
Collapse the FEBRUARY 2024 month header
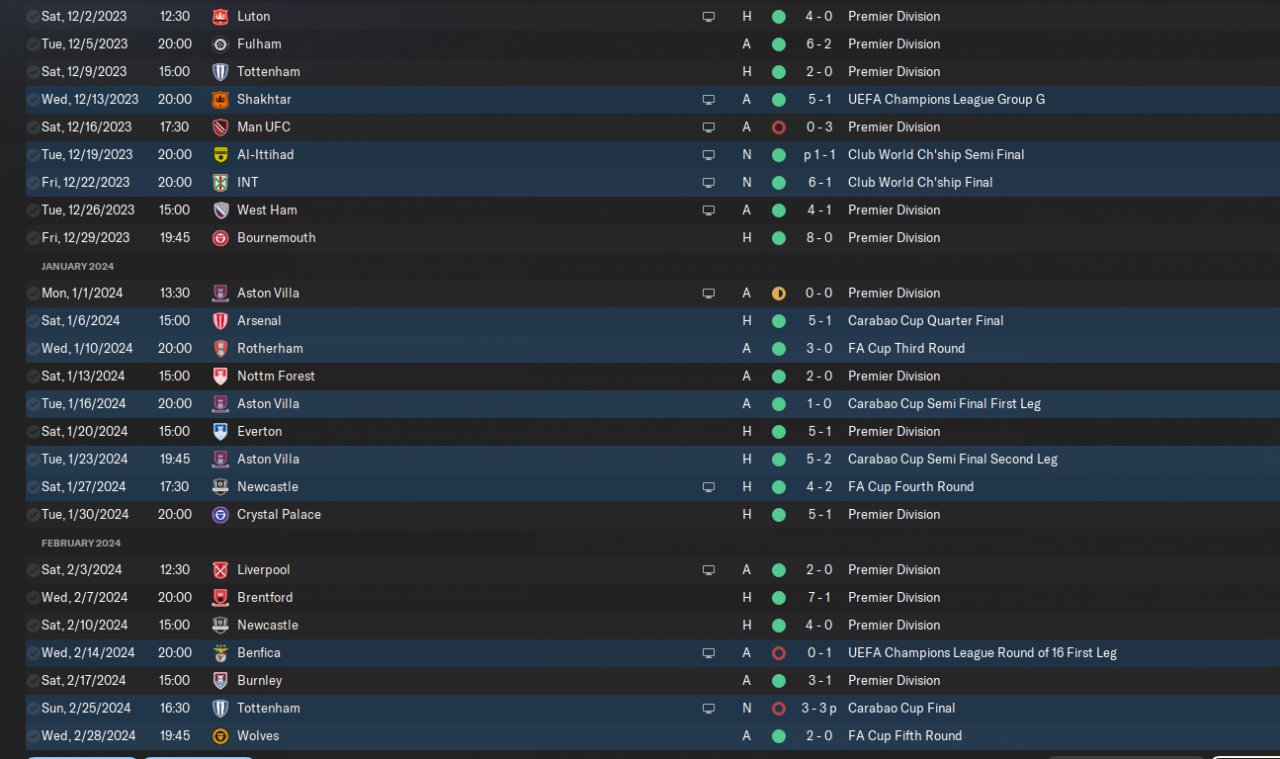(80, 543)
